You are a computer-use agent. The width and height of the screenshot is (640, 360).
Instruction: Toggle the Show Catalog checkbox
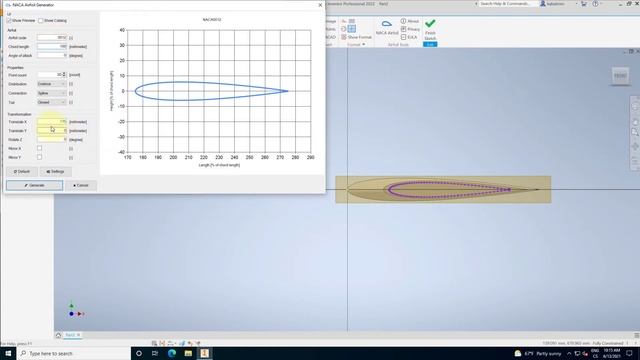(x=40, y=20)
